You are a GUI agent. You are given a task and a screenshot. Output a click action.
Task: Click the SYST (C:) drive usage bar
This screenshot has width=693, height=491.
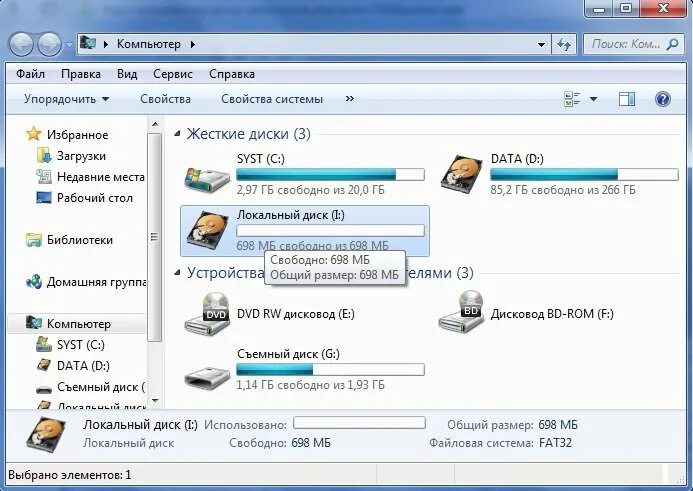coord(330,175)
